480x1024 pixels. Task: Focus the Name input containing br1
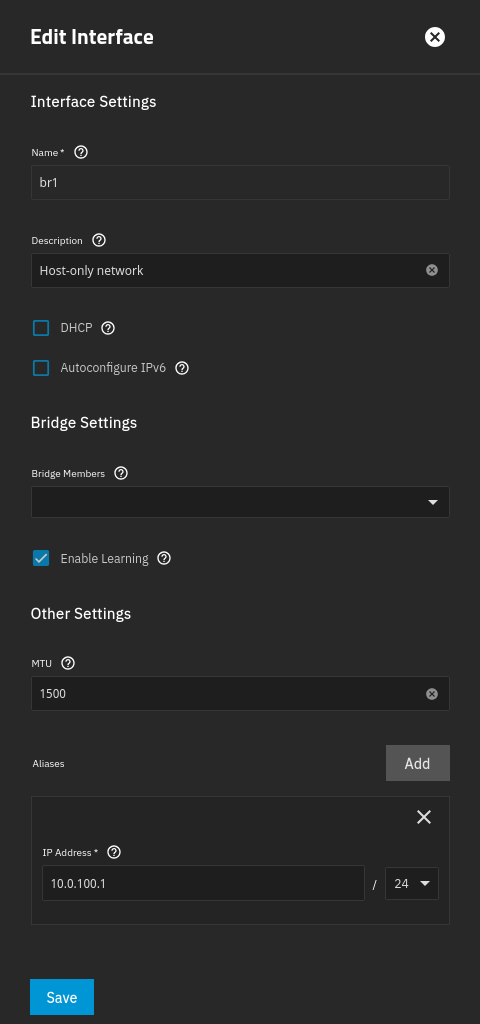(240, 182)
